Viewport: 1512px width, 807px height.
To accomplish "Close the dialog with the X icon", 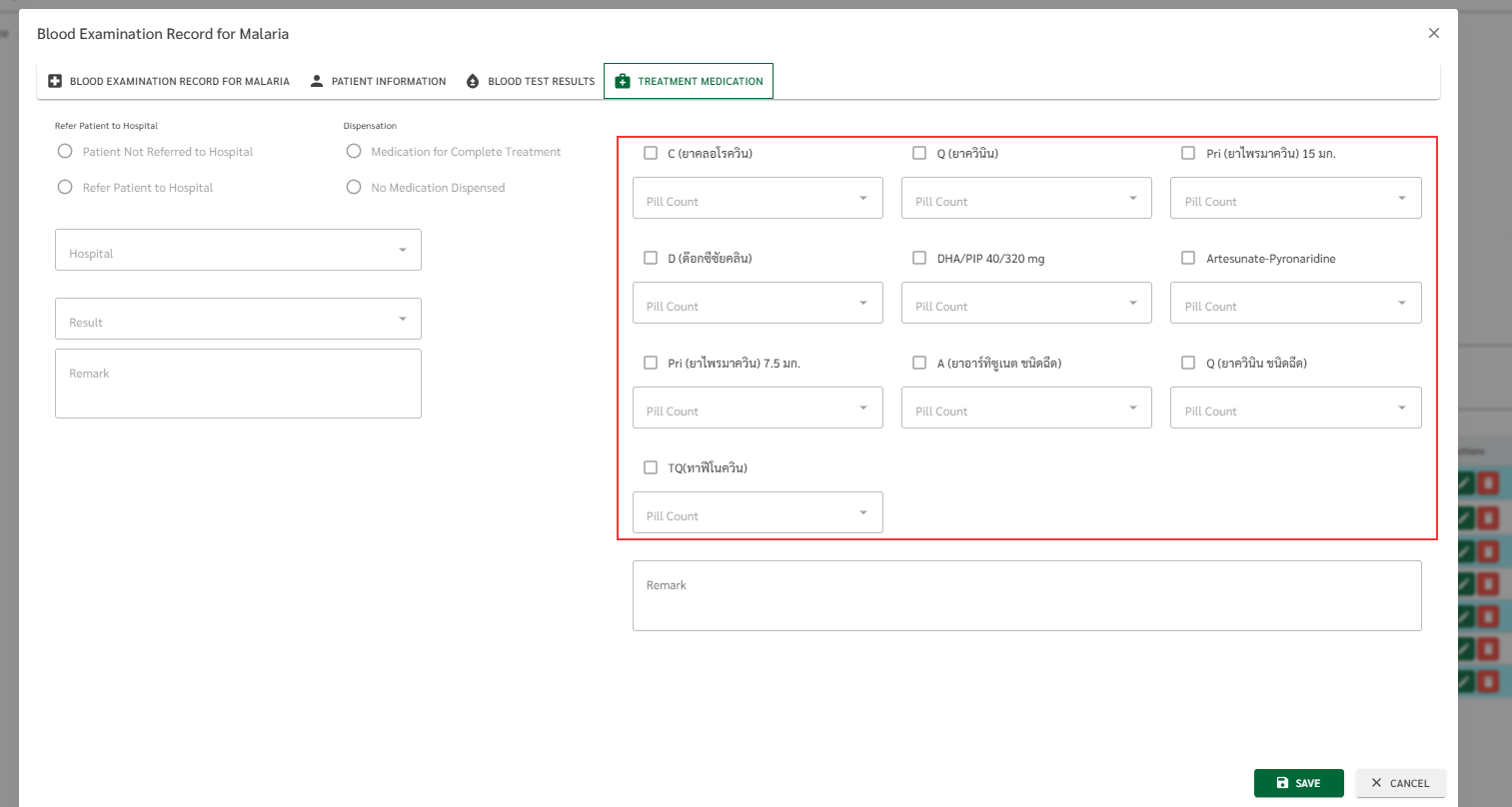I will [1434, 33].
